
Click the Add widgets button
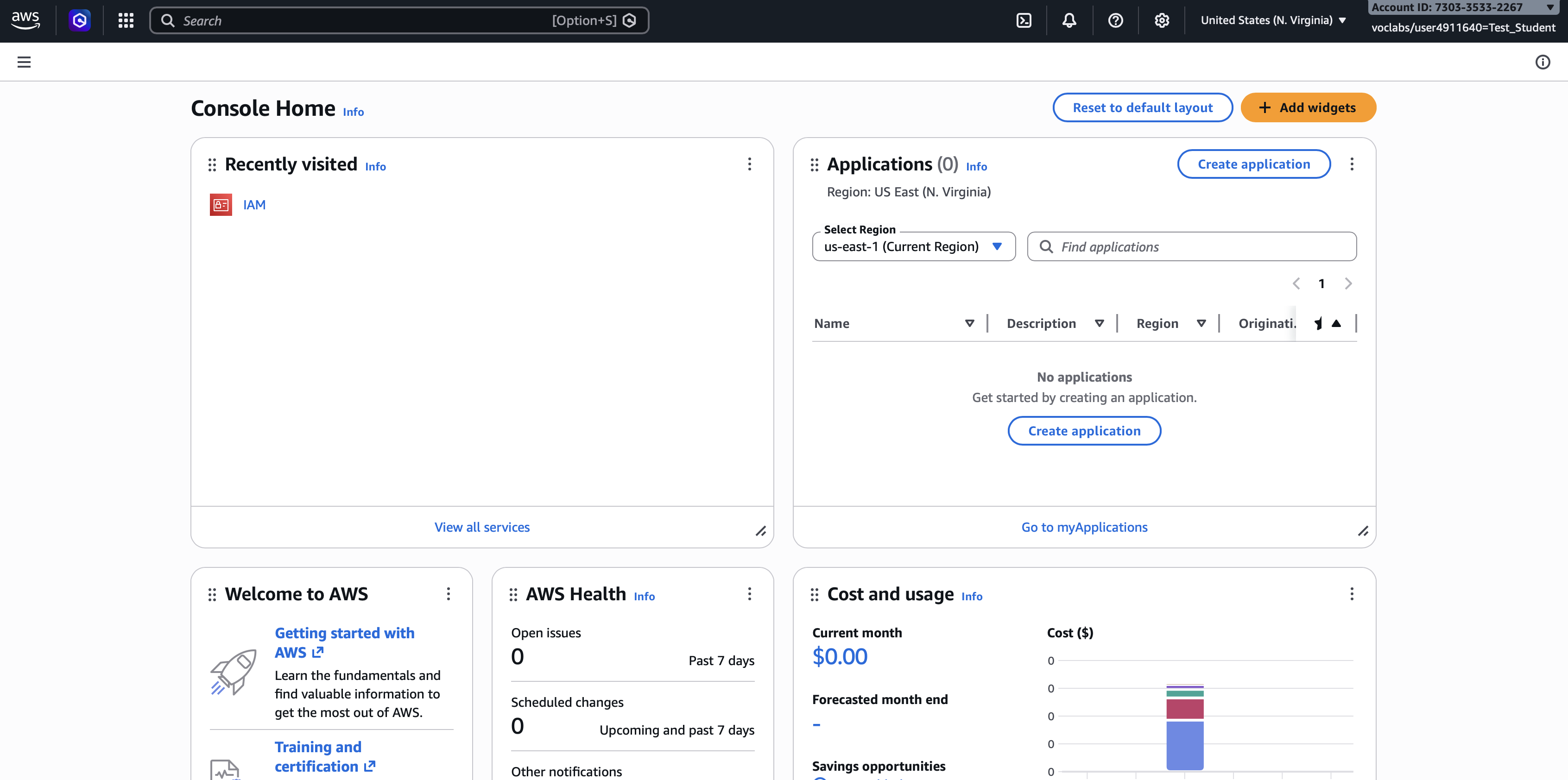click(1308, 108)
